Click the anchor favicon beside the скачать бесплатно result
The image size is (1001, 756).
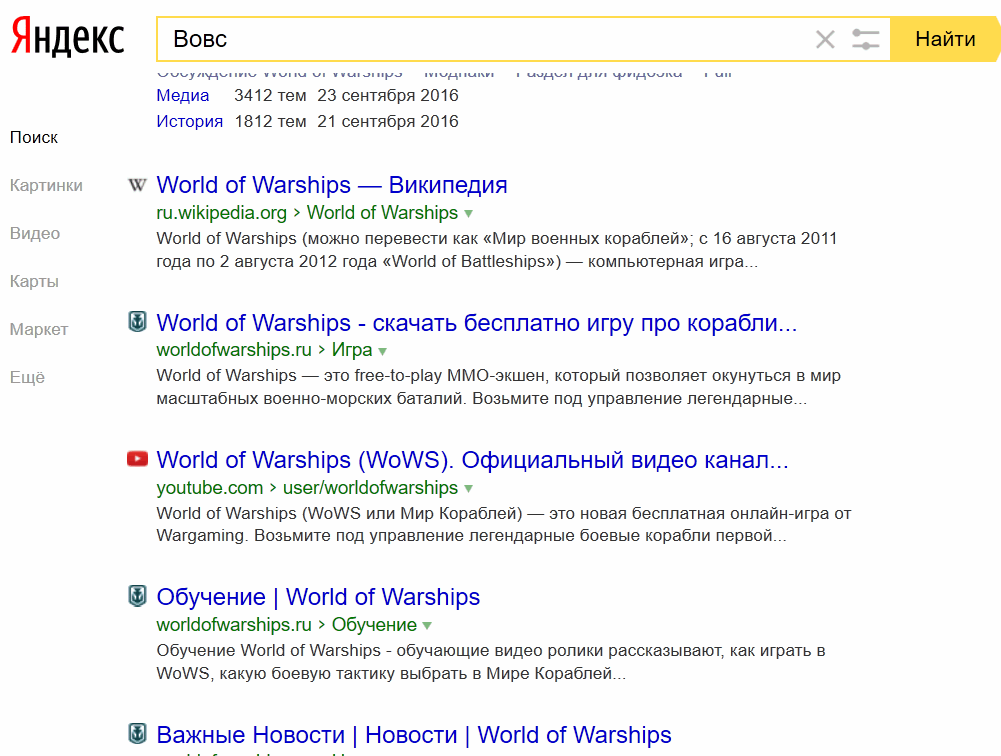pos(137,321)
